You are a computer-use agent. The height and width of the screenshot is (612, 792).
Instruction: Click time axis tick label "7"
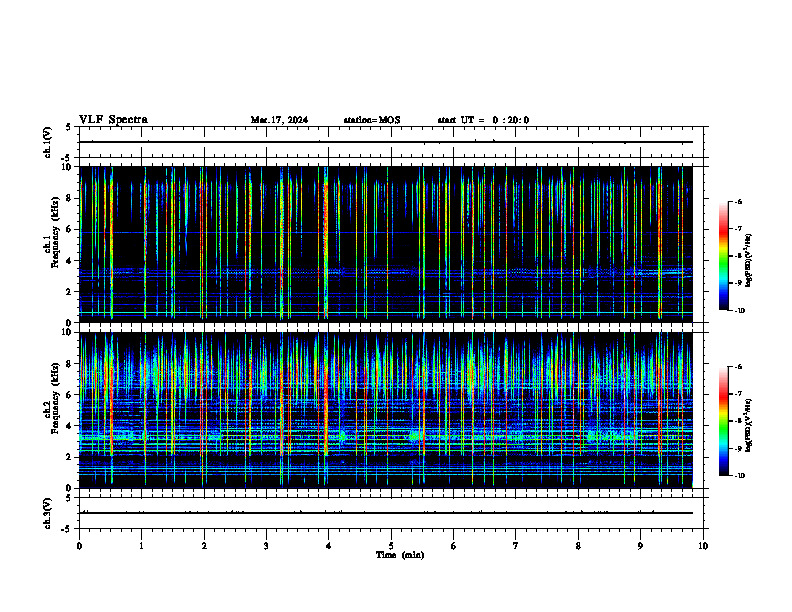coord(516,546)
